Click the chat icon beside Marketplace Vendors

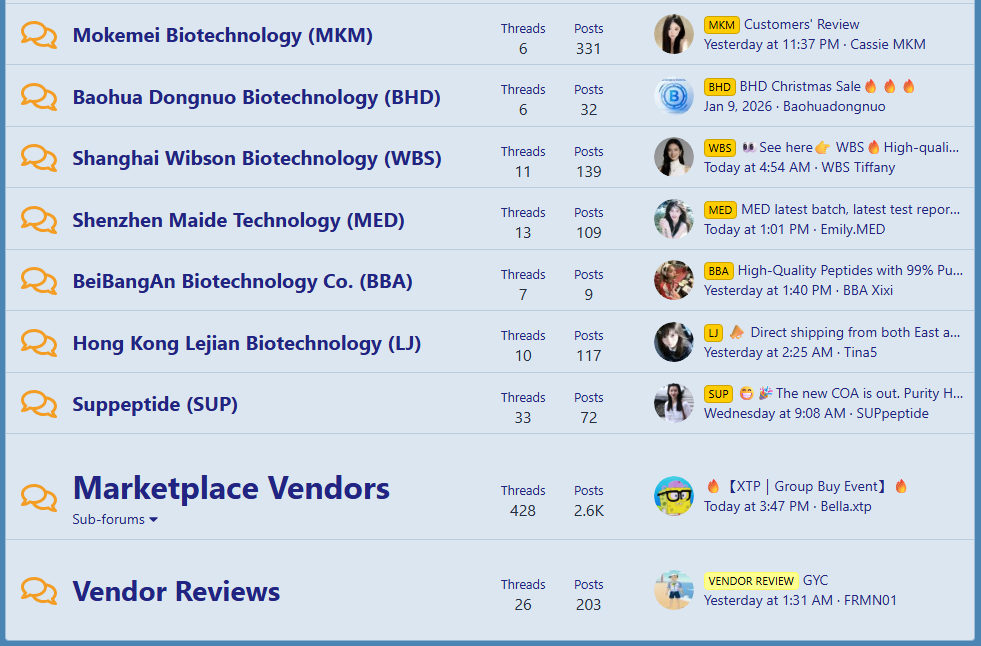tap(39, 498)
